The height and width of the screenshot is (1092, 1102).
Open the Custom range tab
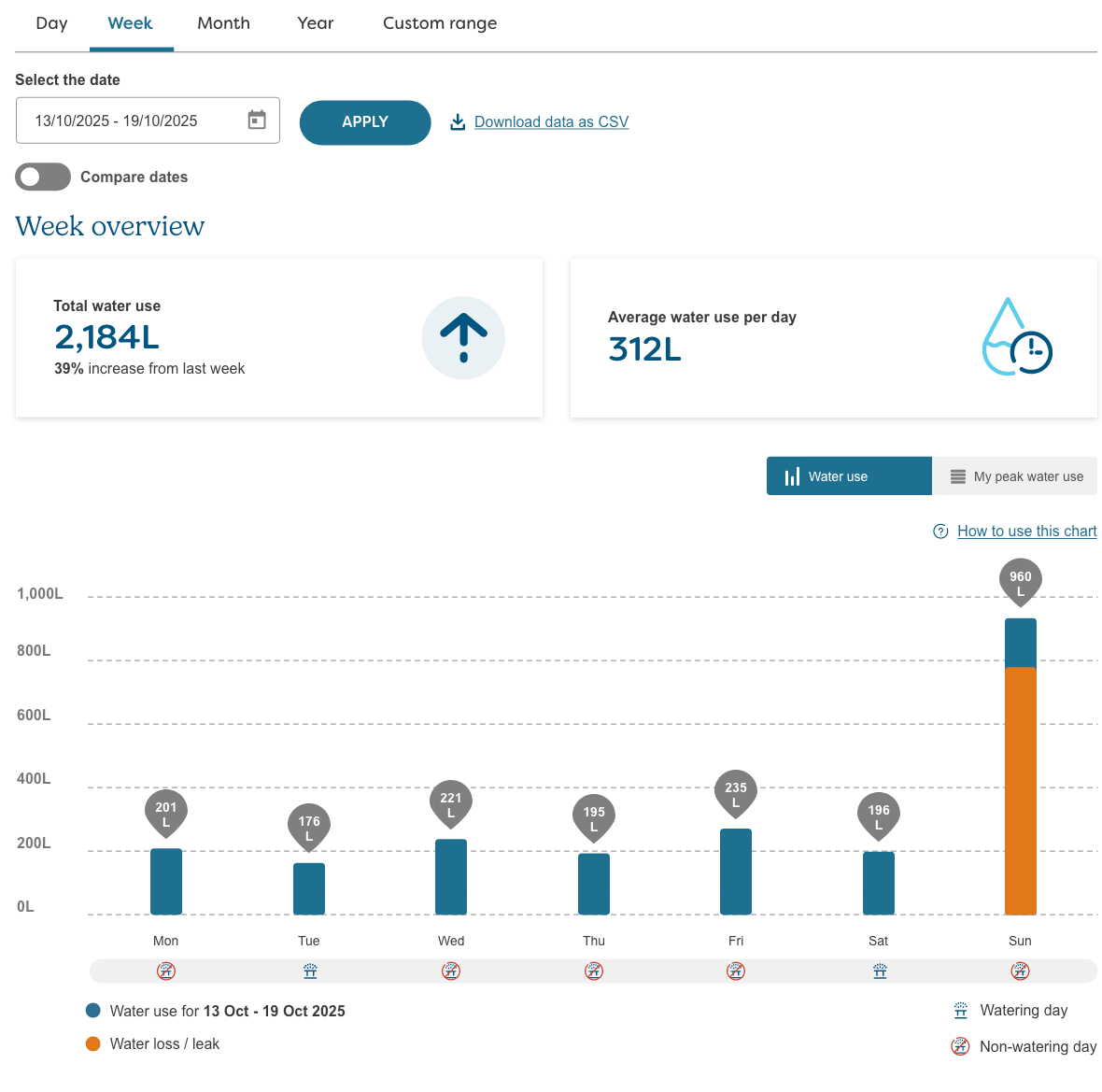click(440, 23)
